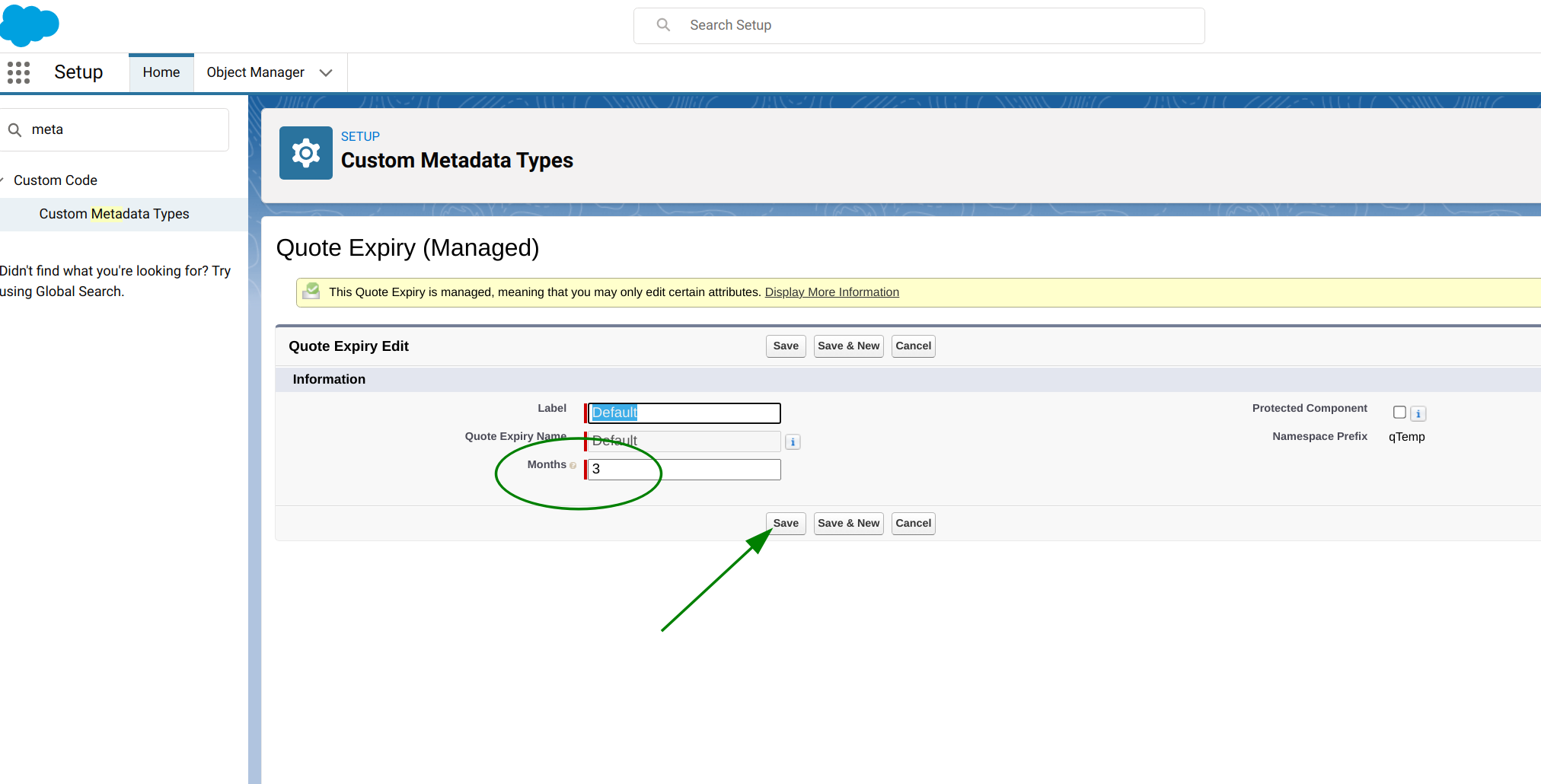This screenshot has height=784, width=1541.
Task: Toggle the Protected Component checkbox
Action: click(1399, 413)
